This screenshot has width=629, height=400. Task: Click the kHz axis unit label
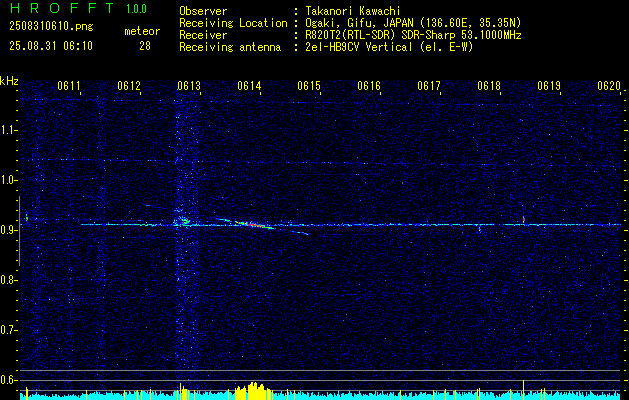click(9, 81)
